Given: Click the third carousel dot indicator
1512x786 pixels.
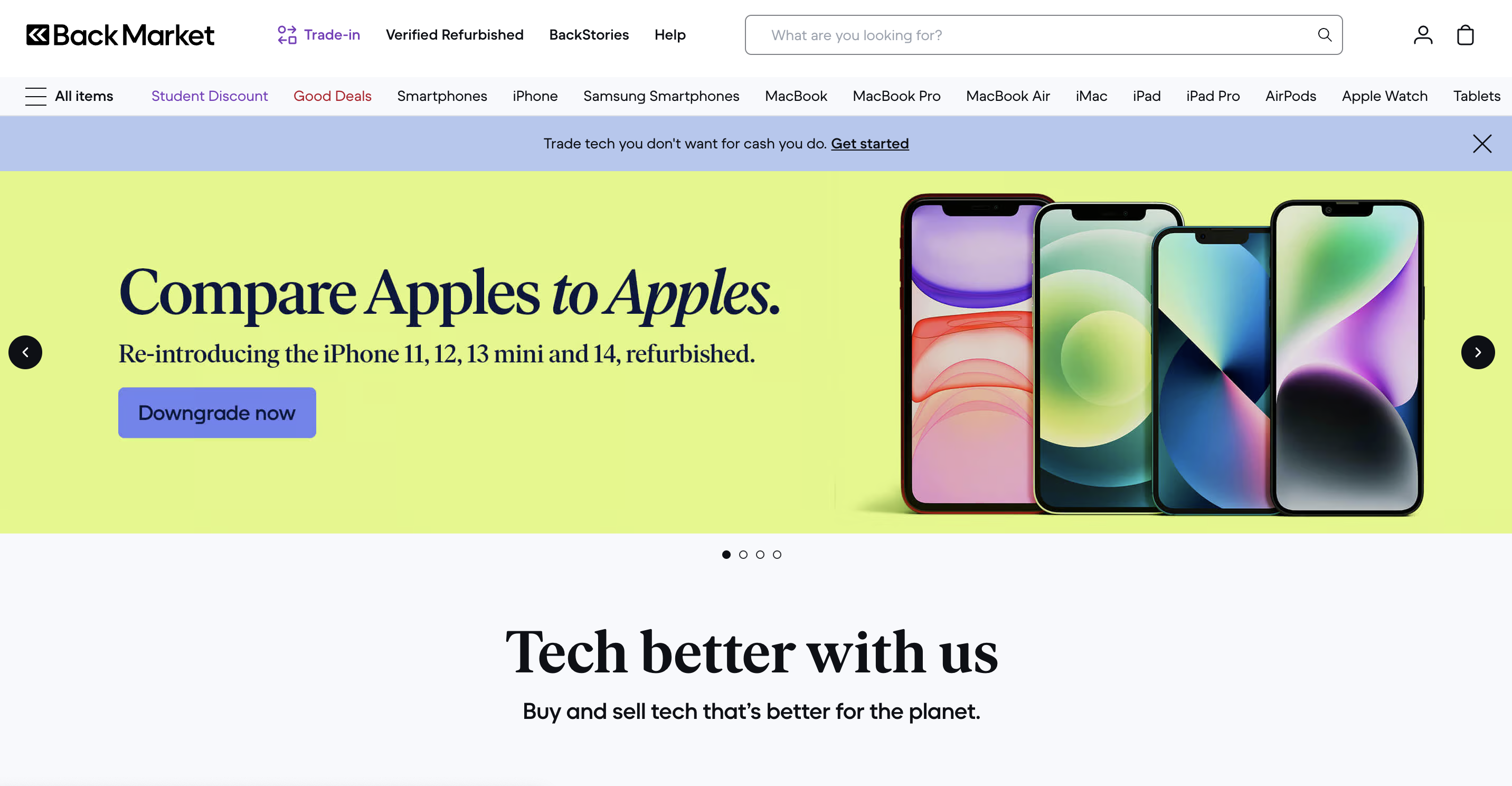Looking at the screenshot, I should point(760,554).
